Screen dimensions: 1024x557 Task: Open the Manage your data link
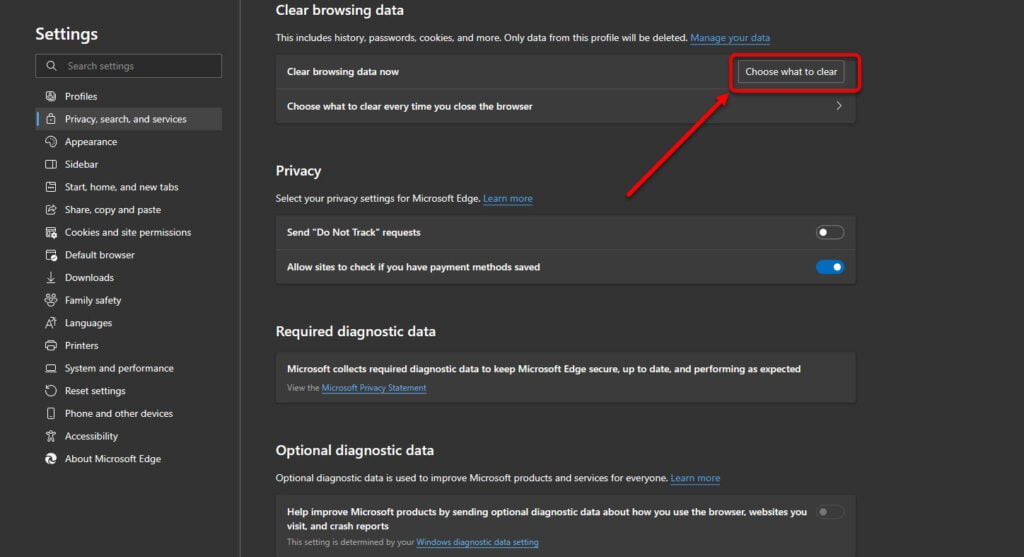click(729, 38)
